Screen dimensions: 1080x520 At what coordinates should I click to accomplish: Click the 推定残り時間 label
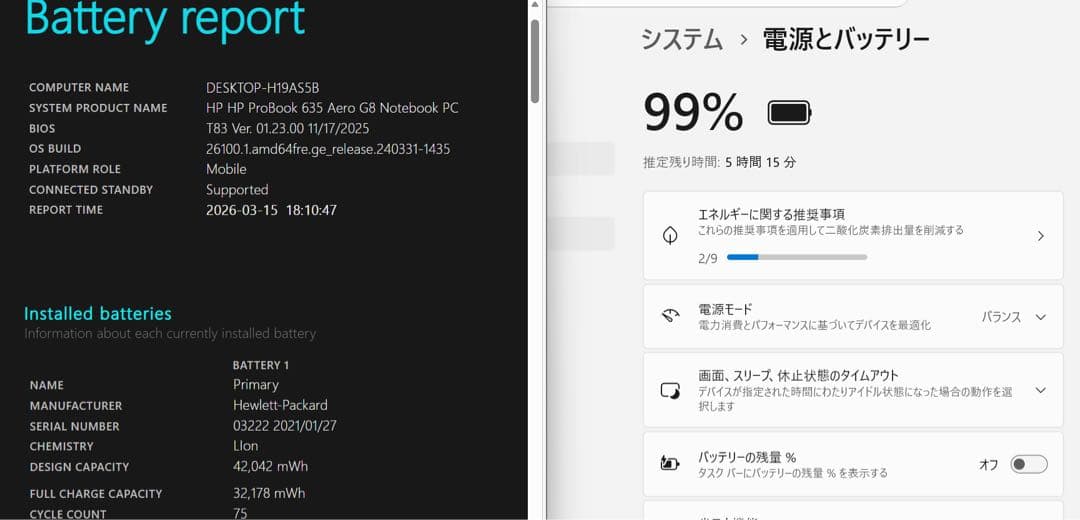681,163
